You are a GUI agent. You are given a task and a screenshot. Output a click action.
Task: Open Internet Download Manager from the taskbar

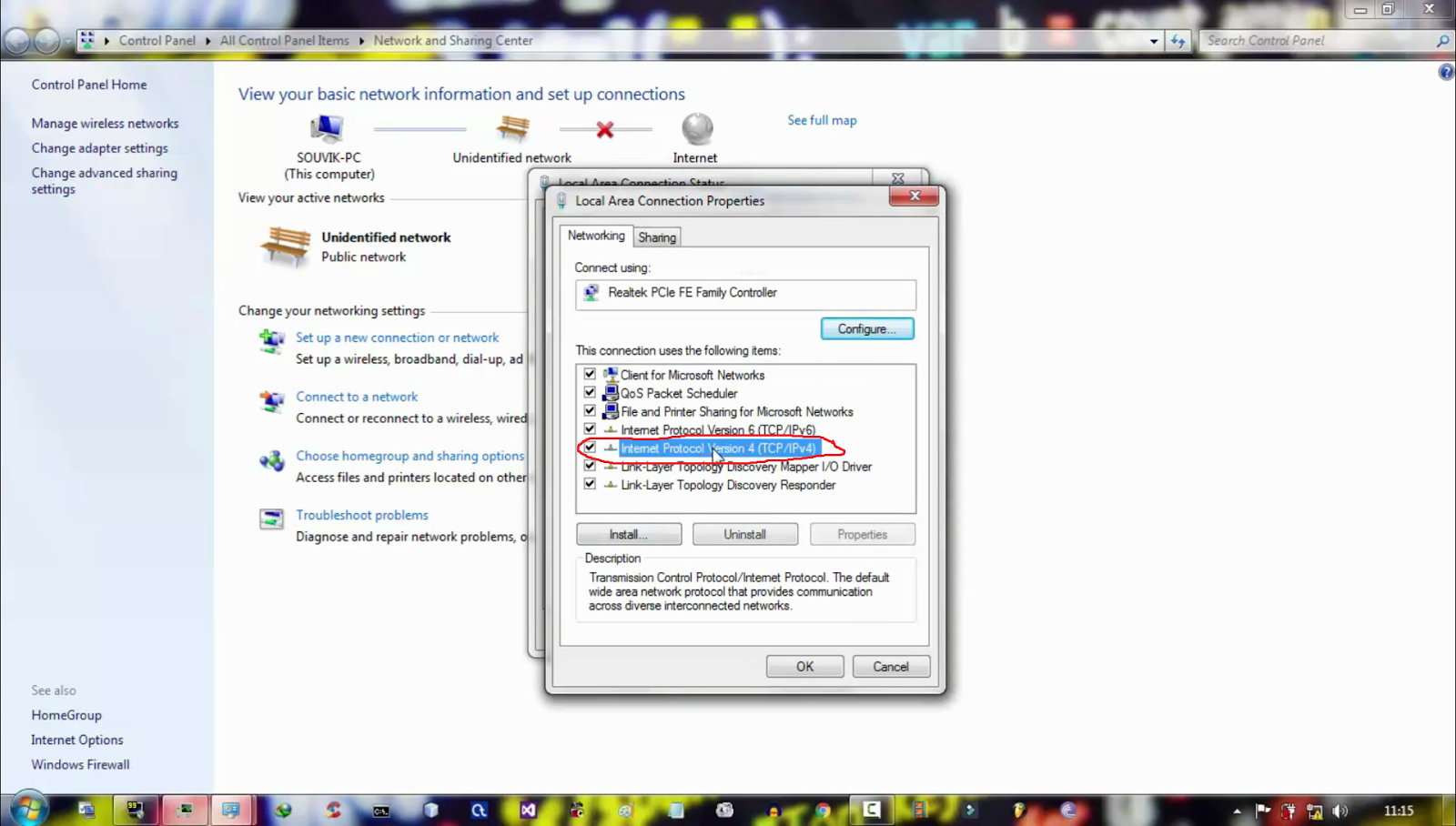tap(283, 810)
